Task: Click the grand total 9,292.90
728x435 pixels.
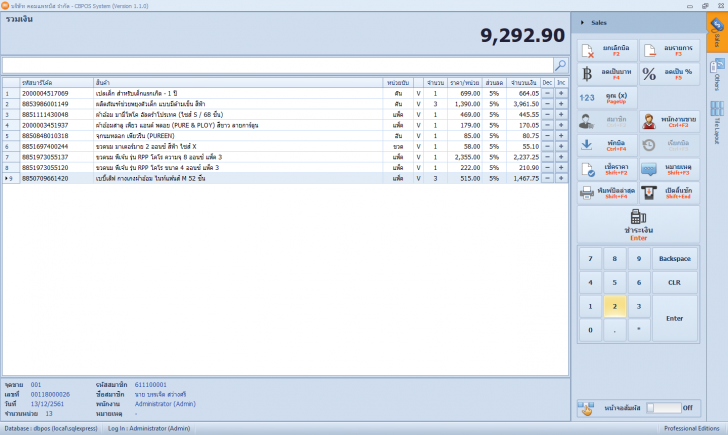Action: (x=522, y=35)
